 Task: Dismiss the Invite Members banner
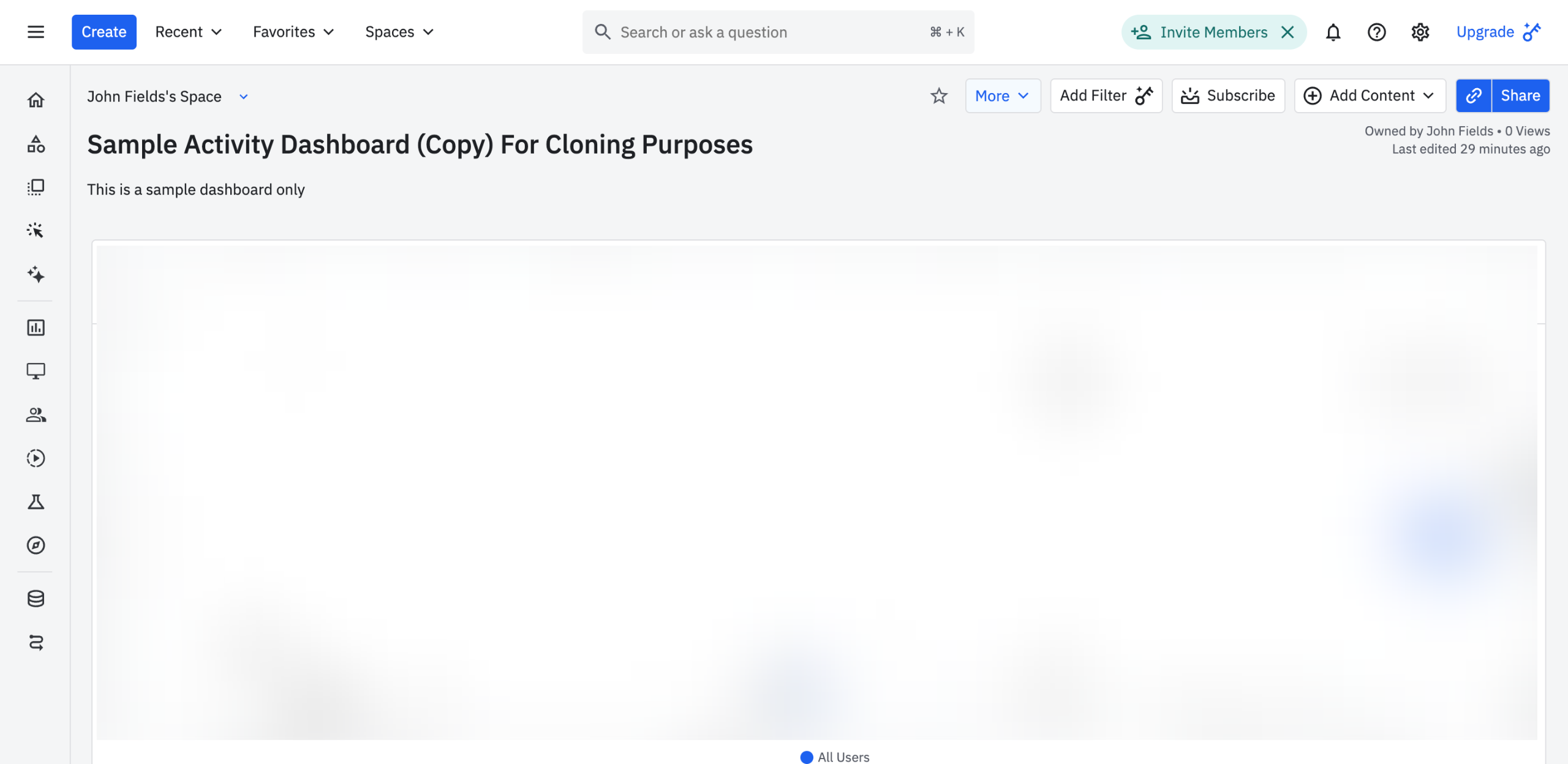(1287, 32)
